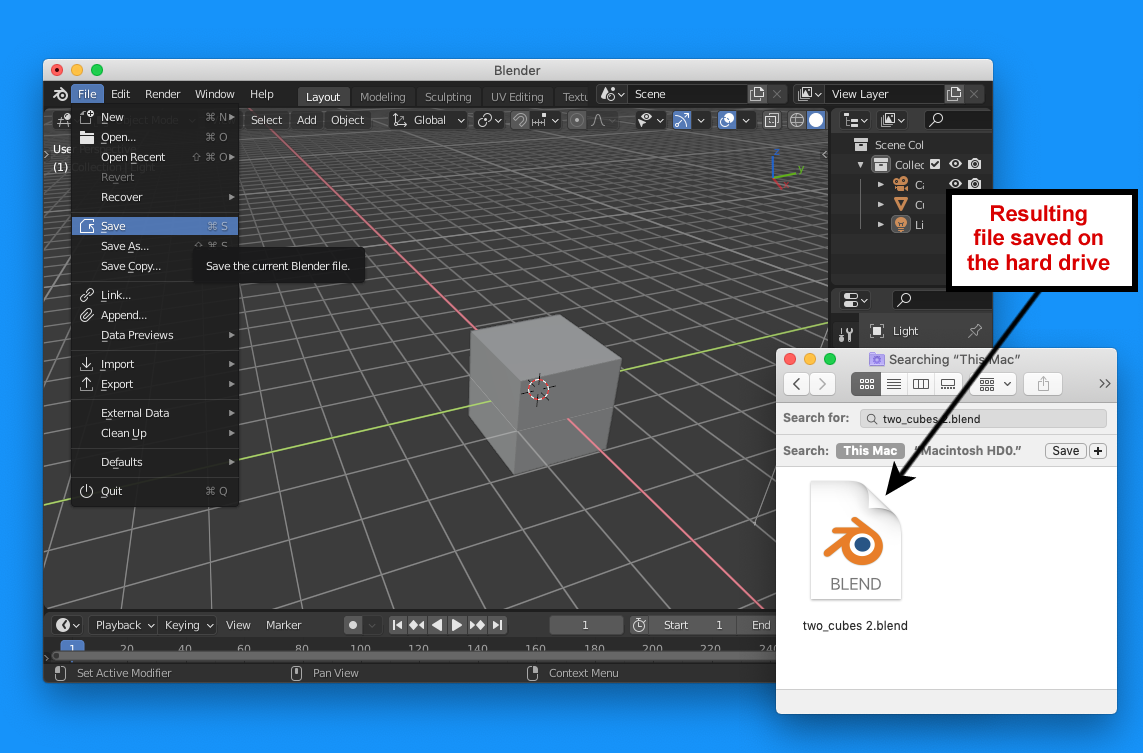Click Save As in the File menu

coord(155,246)
